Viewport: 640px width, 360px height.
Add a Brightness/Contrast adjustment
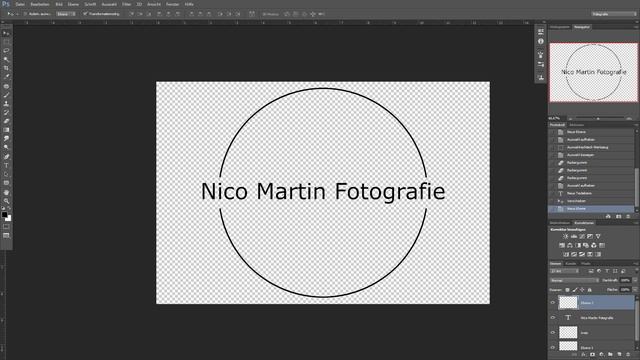(566, 236)
